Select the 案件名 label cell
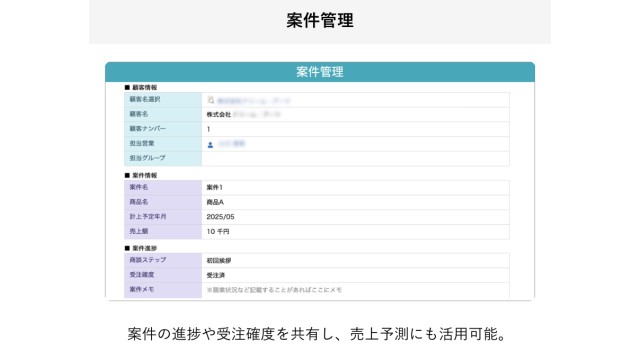 (163, 187)
